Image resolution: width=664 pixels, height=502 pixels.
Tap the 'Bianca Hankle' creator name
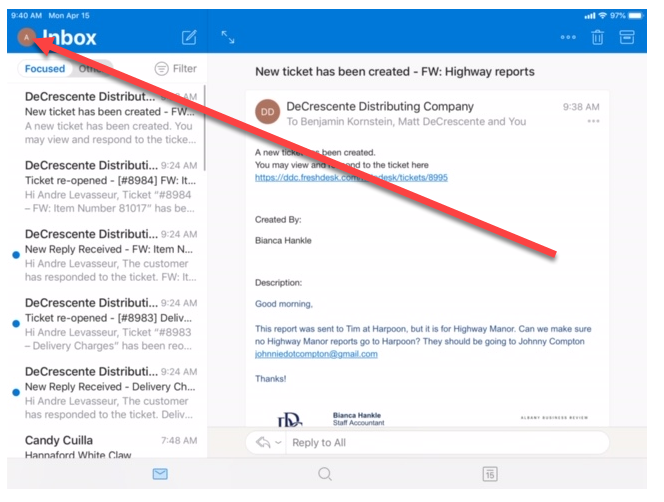click(283, 241)
